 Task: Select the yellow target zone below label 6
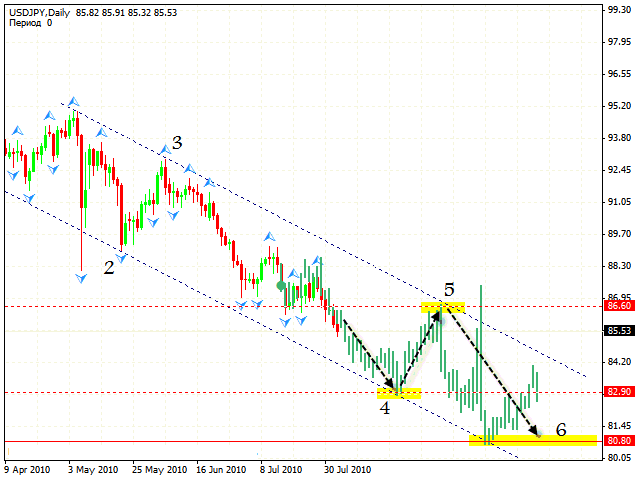[533, 440]
